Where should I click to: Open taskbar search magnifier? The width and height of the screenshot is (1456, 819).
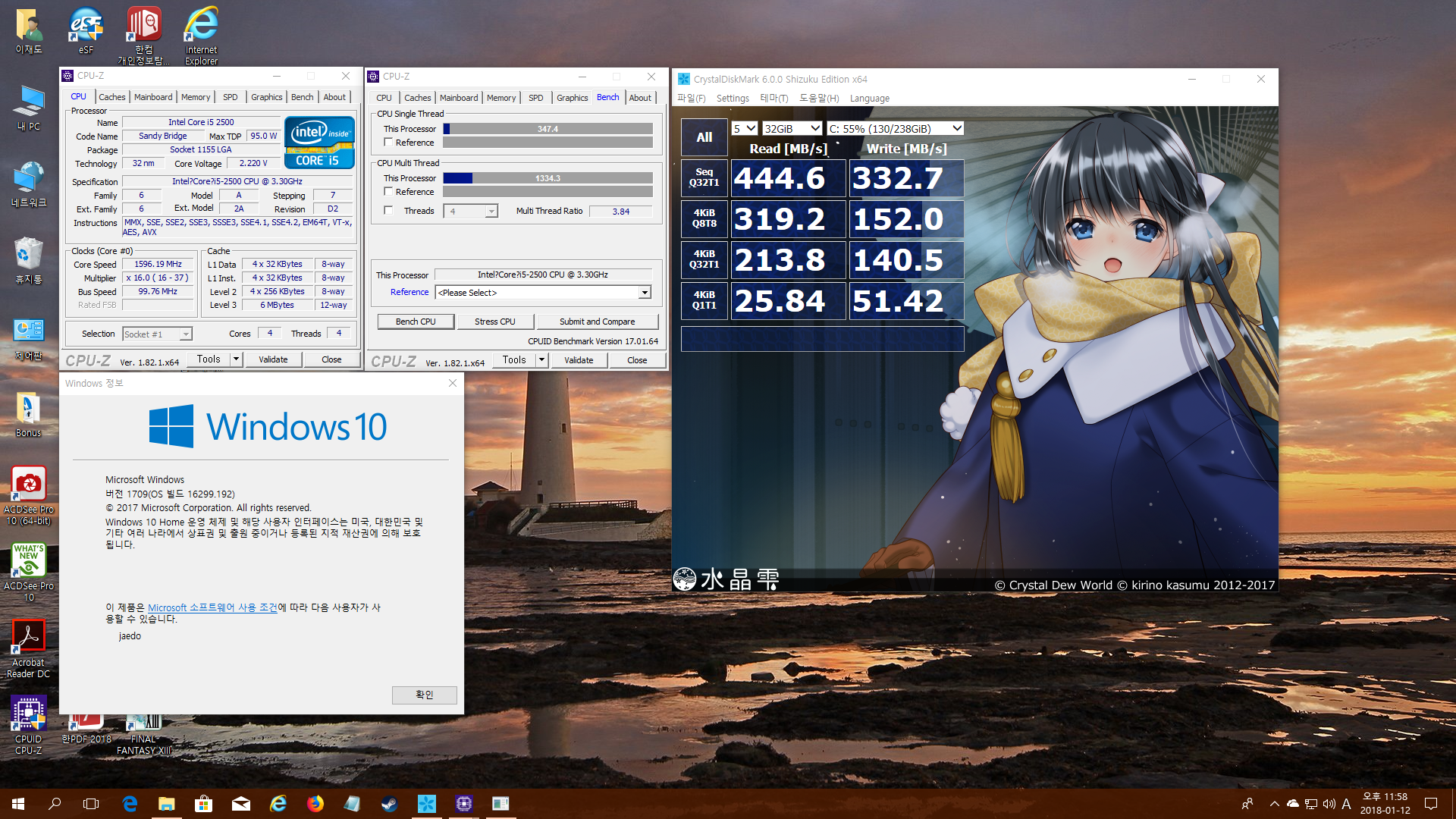[55, 804]
